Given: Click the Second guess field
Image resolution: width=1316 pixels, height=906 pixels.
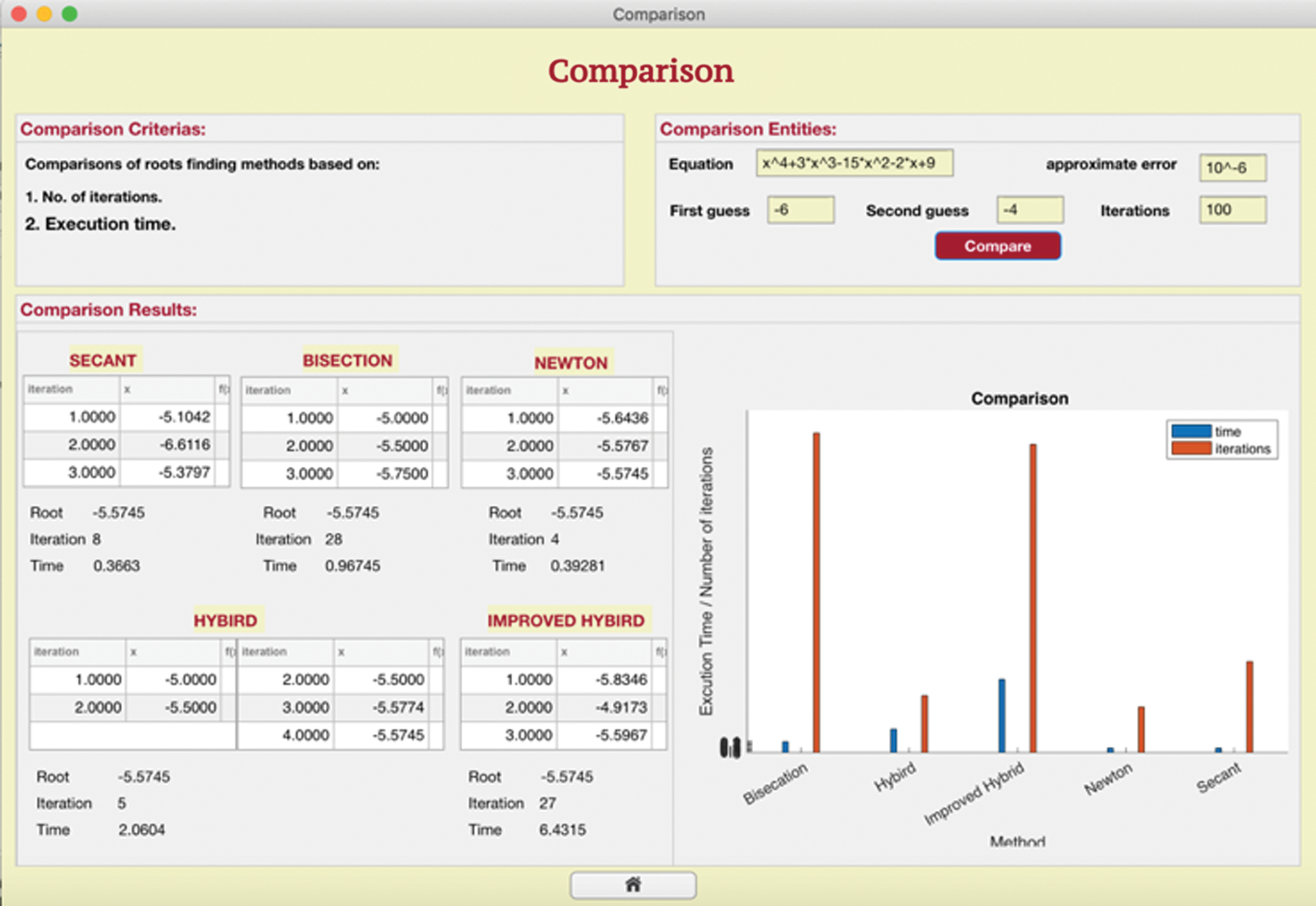Looking at the screenshot, I should pos(1029,210).
